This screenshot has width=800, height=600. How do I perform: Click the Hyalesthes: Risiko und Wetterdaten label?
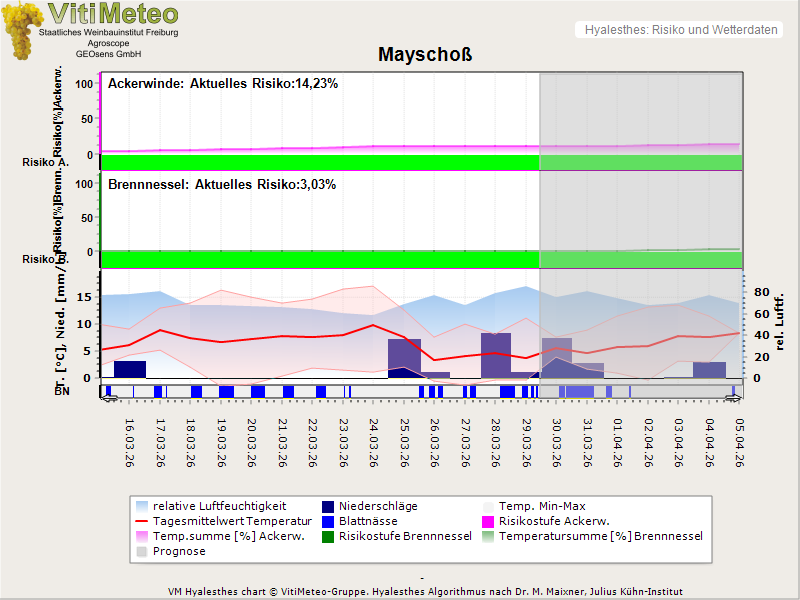(680, 30)
